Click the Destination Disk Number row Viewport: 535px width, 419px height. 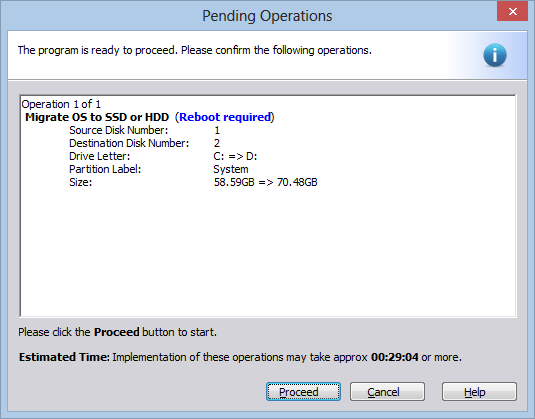coord(144,143)
